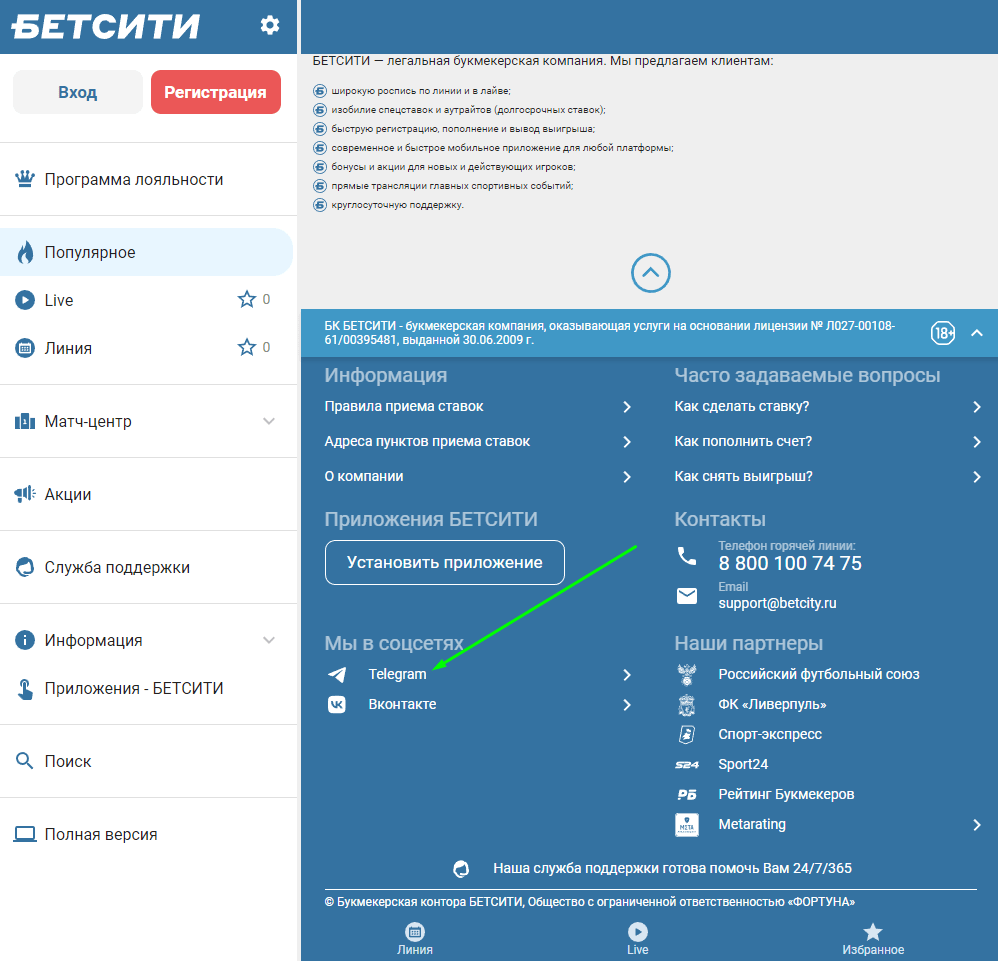This screenshot has width=998, height=961.
Task: Click the Sport24 logo icon
Action: pos(687,764)
